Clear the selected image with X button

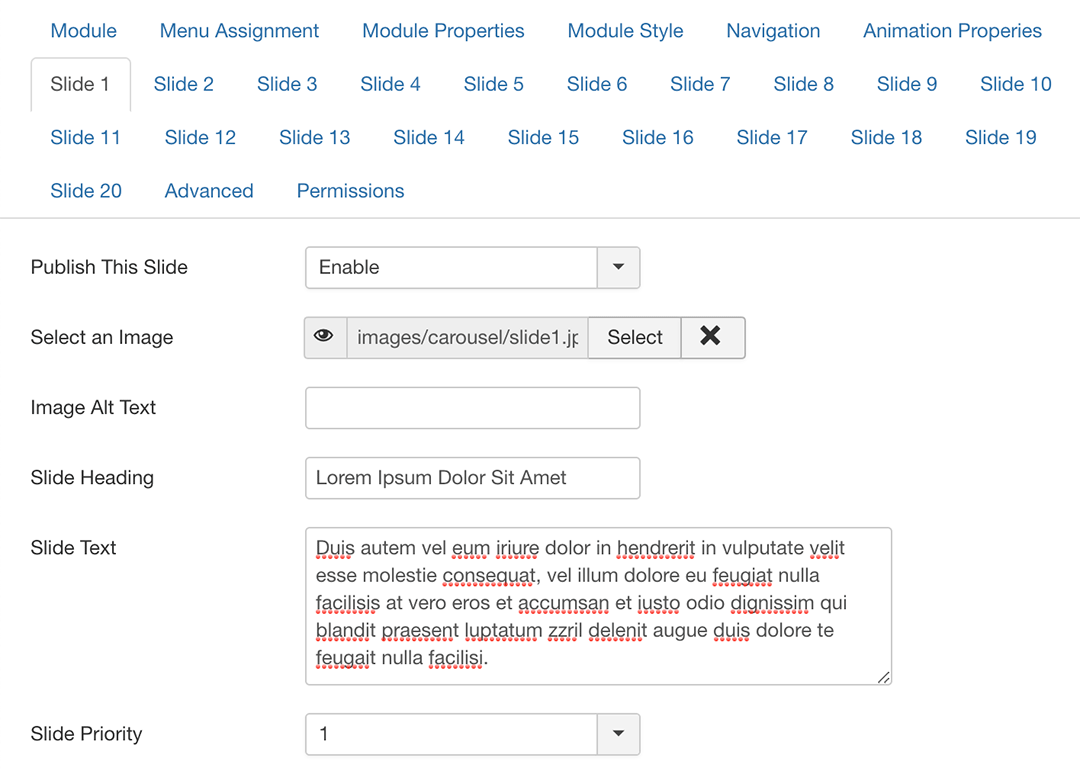(712, 338)
